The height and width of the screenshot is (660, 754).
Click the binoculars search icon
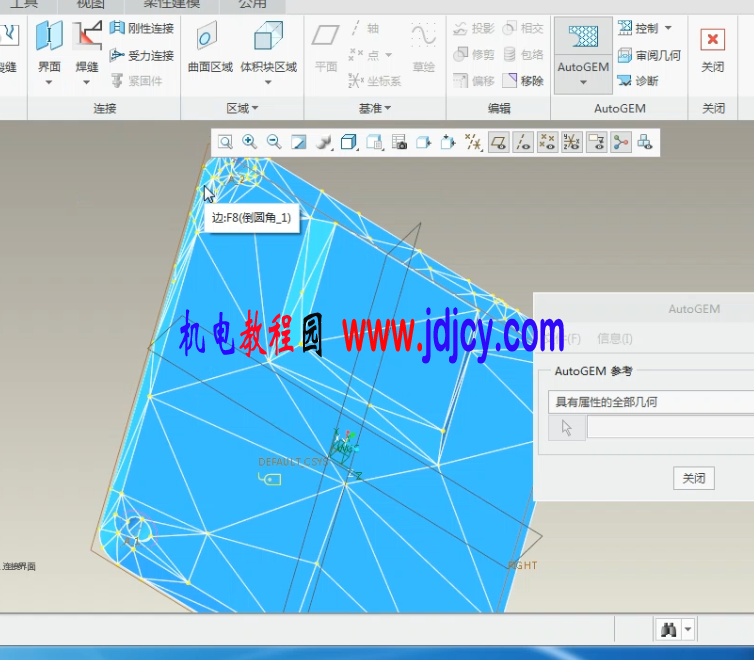(x=669, y=629)
